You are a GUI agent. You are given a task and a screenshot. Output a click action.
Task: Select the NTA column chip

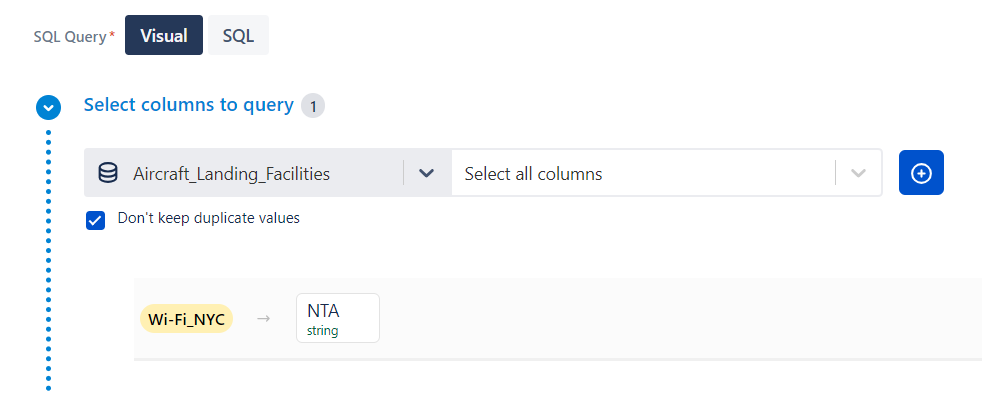pos(337,317)
